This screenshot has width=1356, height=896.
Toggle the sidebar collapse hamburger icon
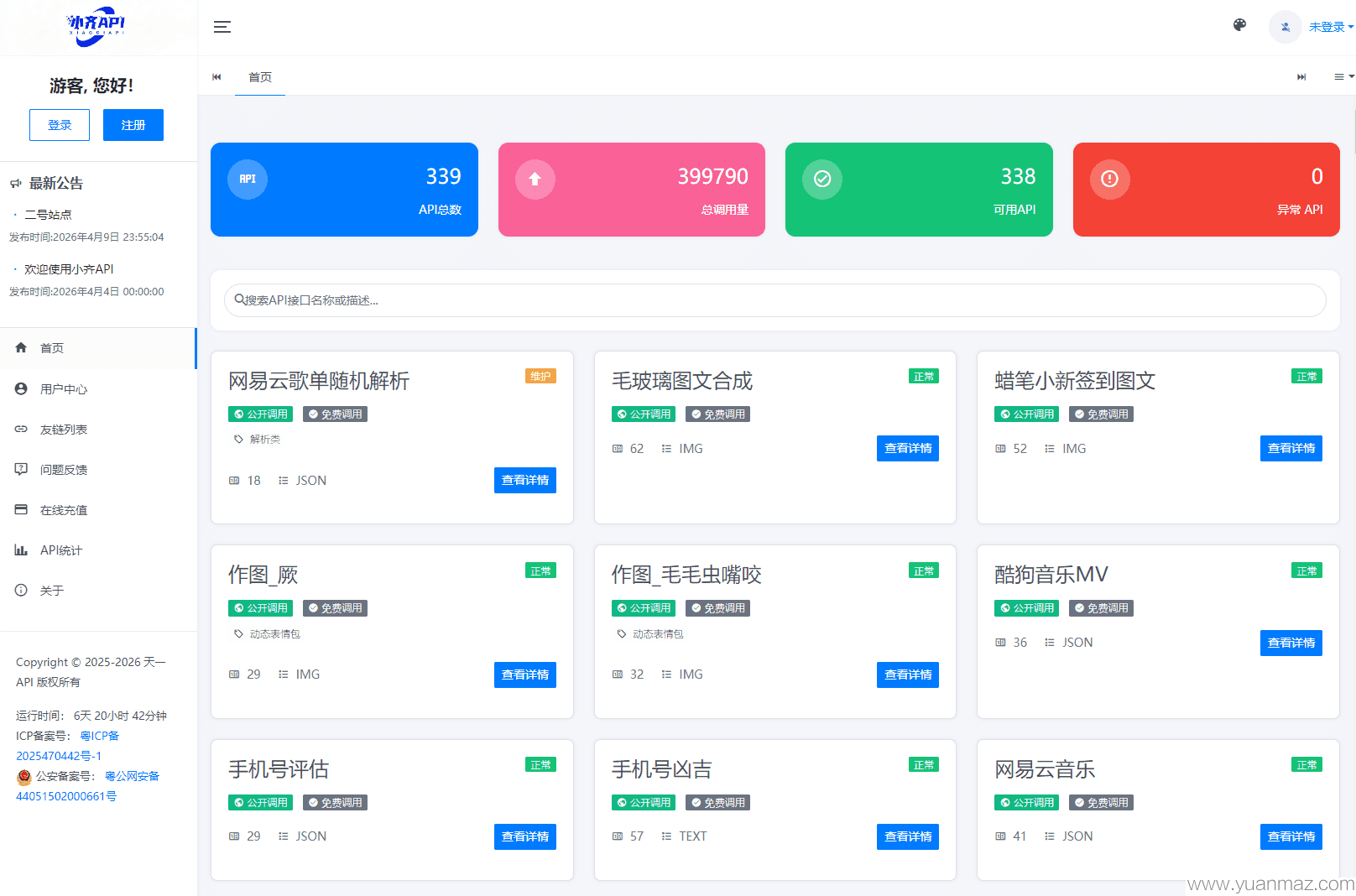222,27
